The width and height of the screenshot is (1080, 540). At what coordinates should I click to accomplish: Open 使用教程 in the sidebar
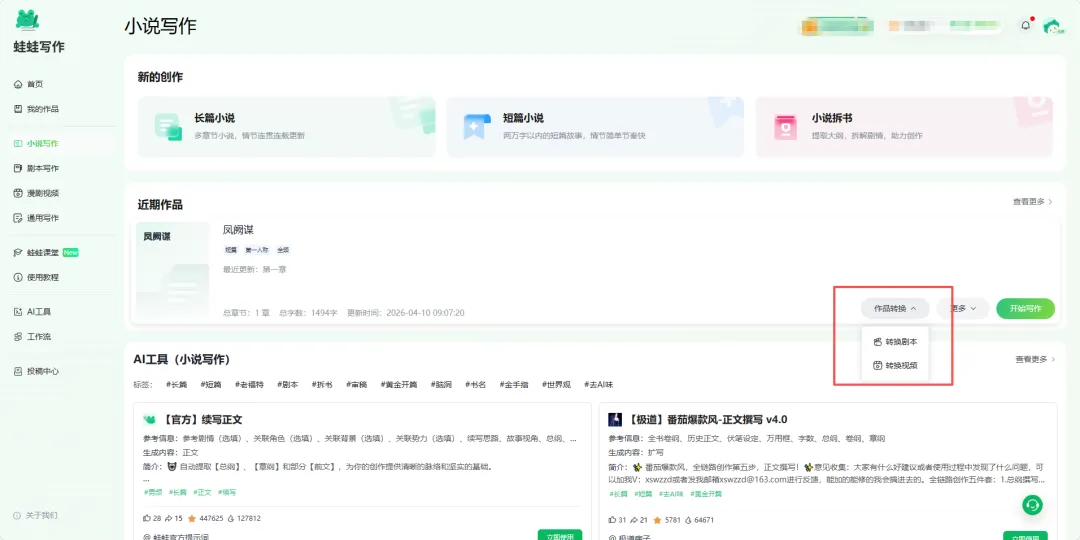(36, 277)
